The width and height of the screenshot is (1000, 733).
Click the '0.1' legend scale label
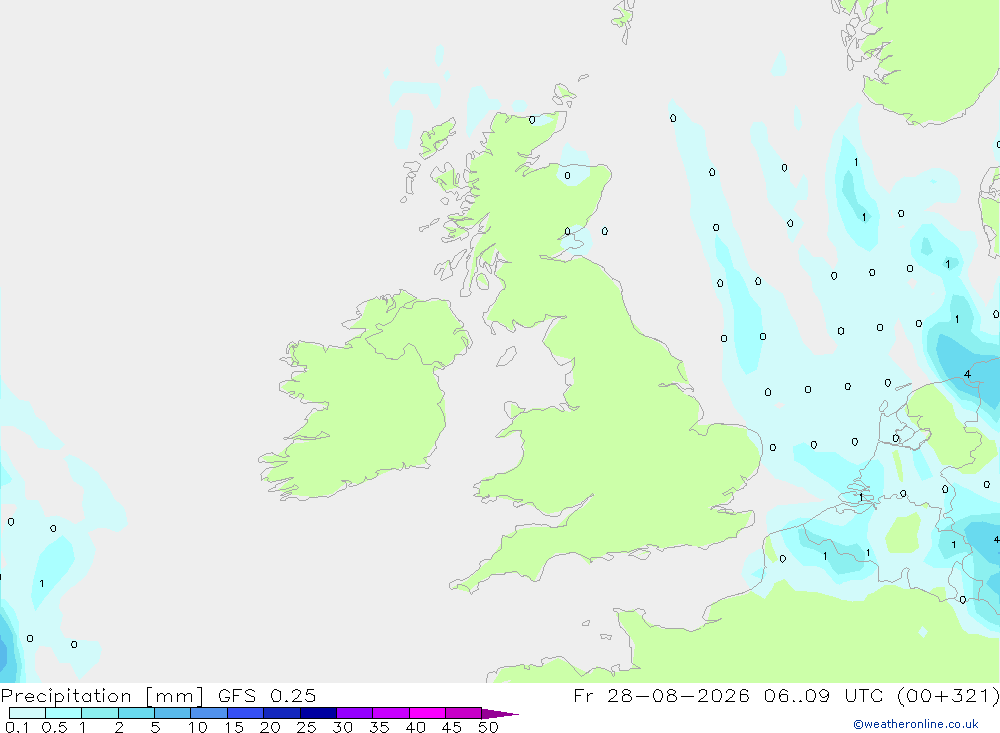click(x=17, y=727)
